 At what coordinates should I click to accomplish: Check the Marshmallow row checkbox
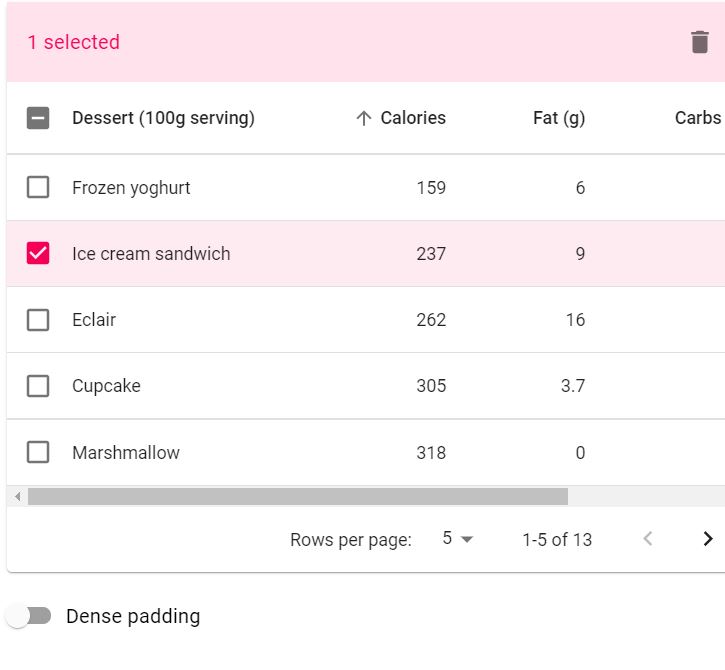[x=38, y=452]
